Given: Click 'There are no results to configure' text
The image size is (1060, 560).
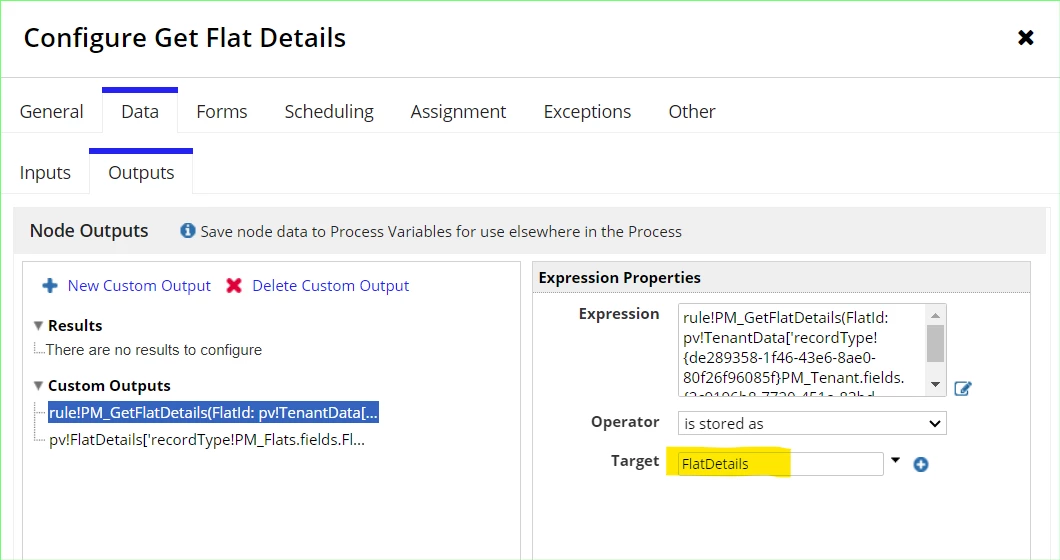Looking at the screenshot, I should click(x=154, y=350).
